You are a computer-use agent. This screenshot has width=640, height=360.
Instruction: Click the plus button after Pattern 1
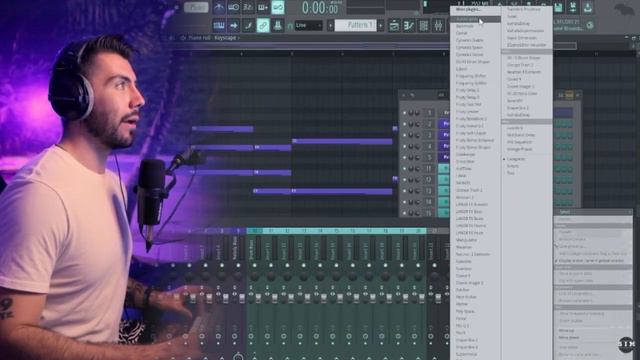[380, 26]
